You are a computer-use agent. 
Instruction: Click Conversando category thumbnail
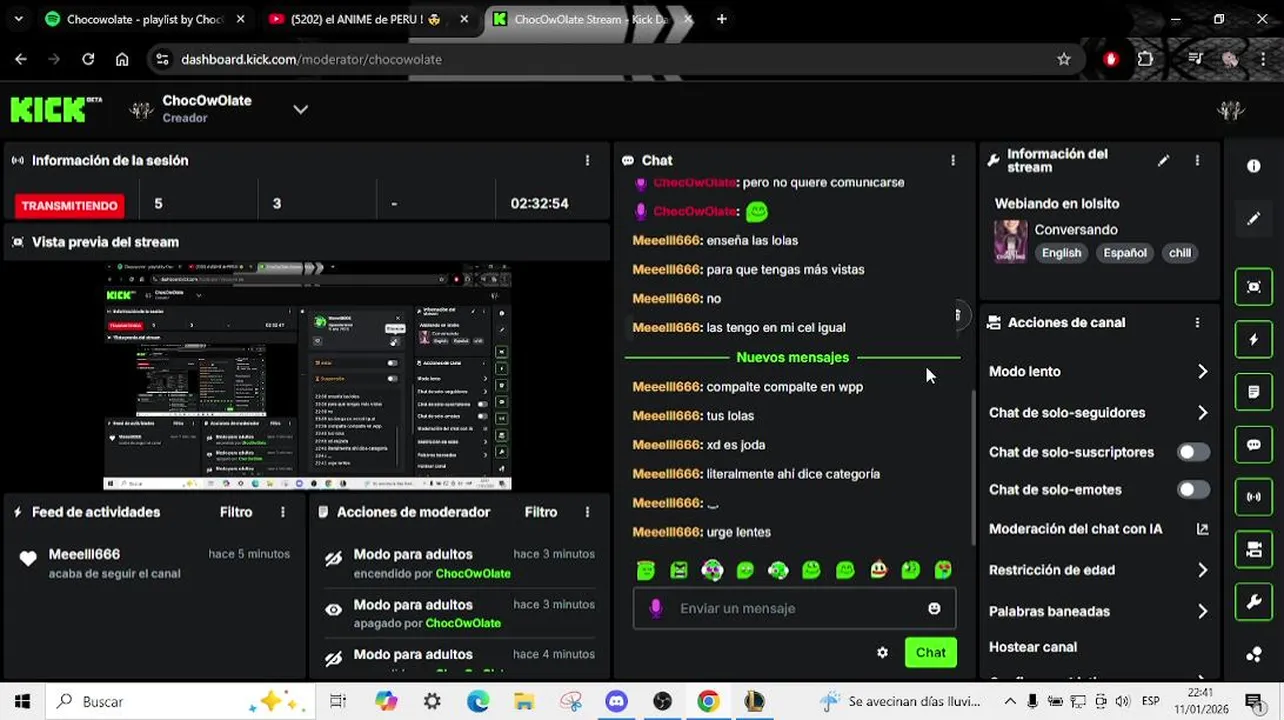pos(1010,241)
